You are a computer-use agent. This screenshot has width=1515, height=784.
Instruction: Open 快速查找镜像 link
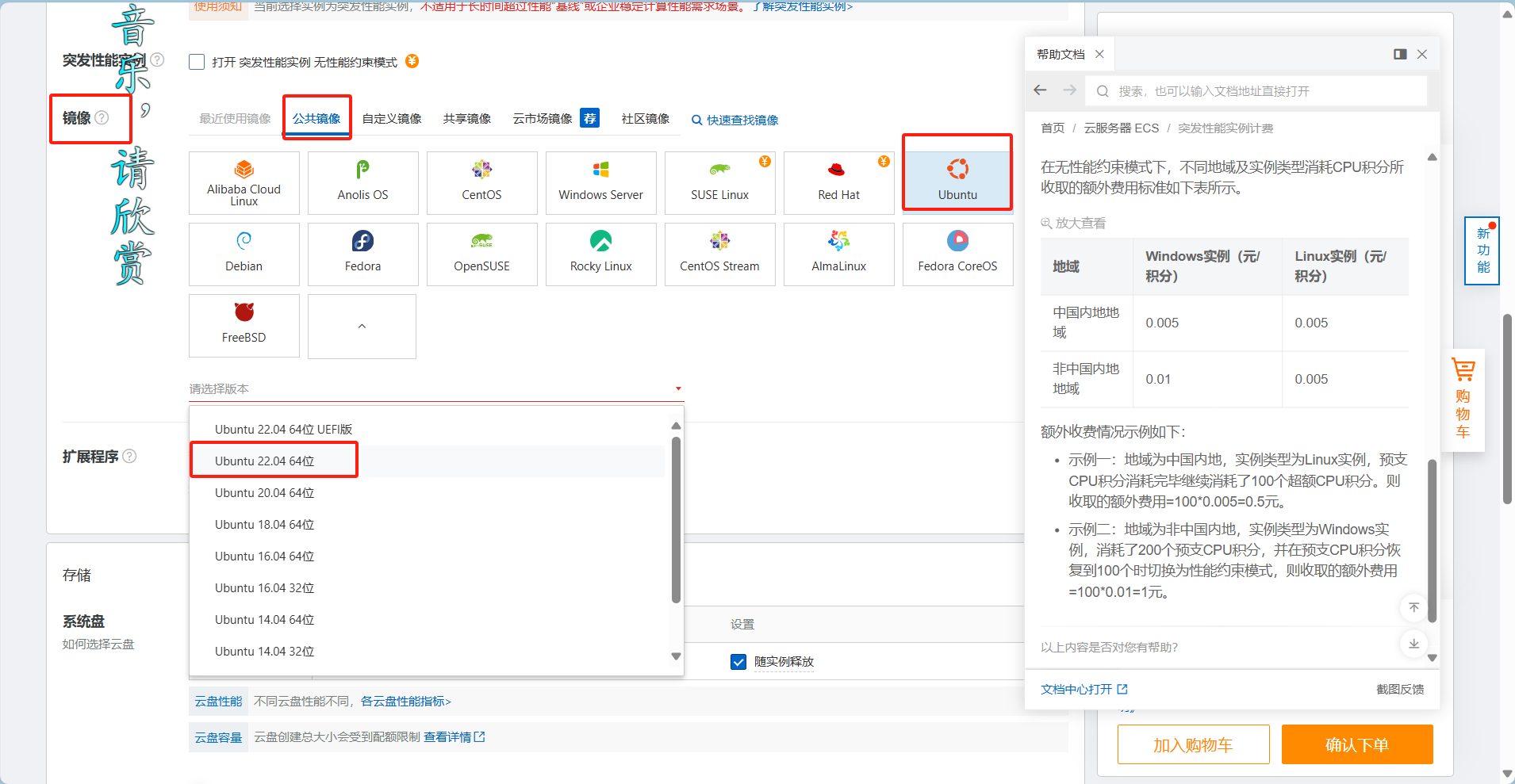click(735, 120)
